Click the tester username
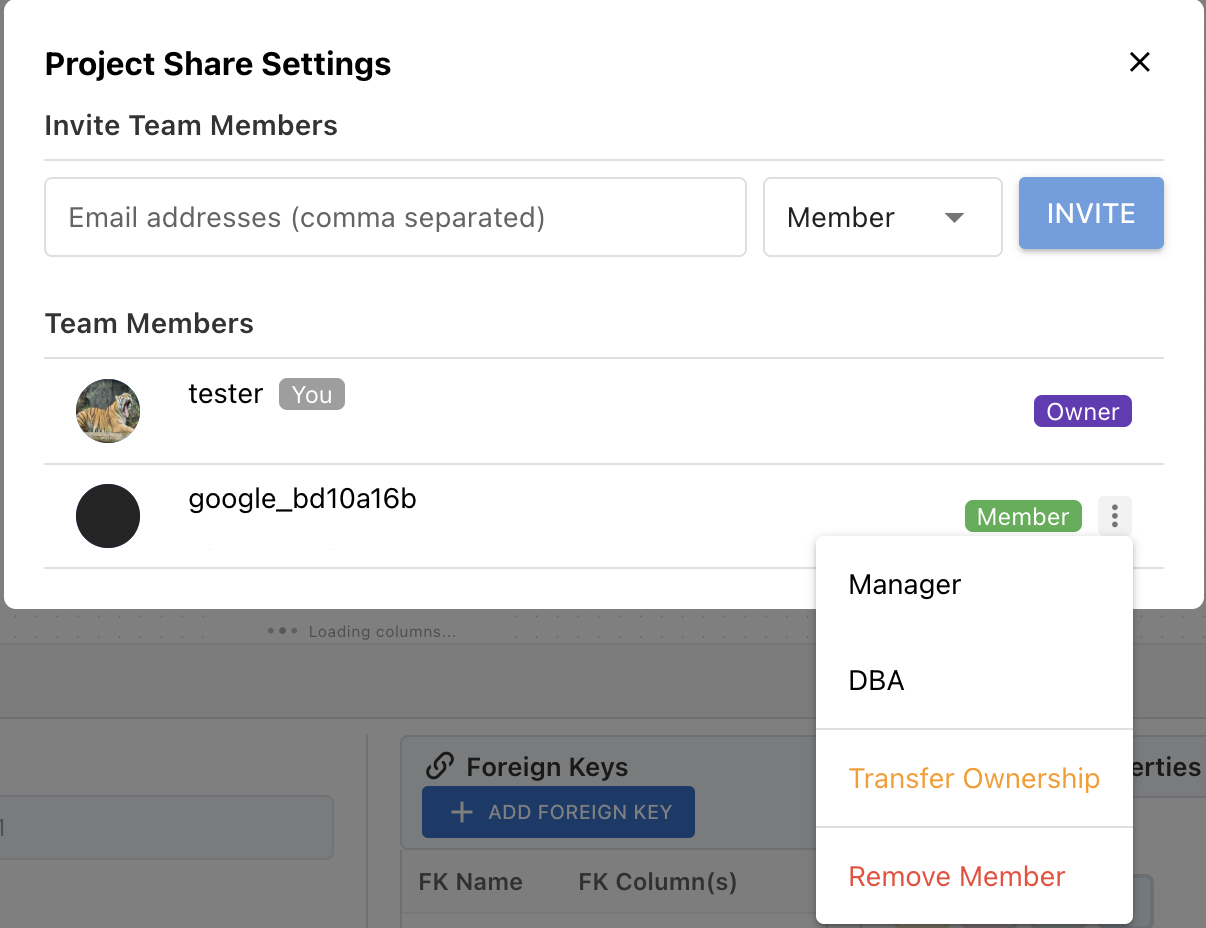The width and height of the screenshot is (1206, 928). coord(226,394)
